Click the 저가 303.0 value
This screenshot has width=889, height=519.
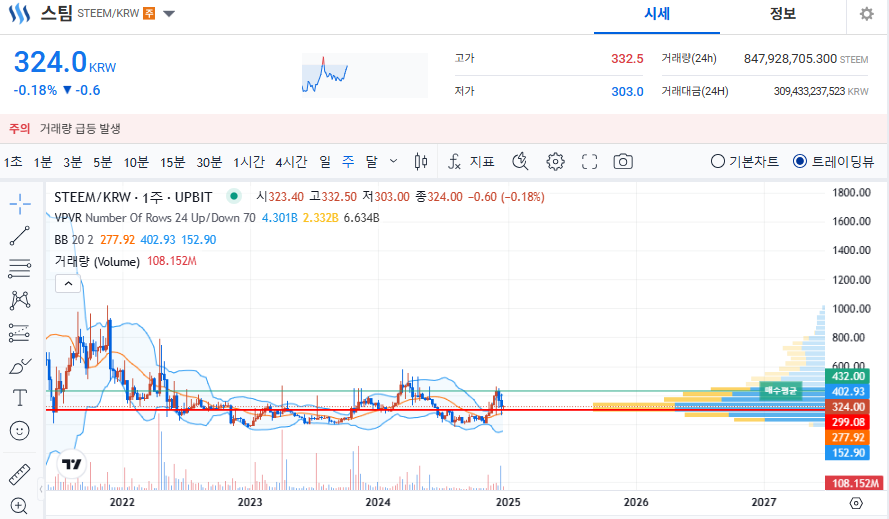coord(627,91)
